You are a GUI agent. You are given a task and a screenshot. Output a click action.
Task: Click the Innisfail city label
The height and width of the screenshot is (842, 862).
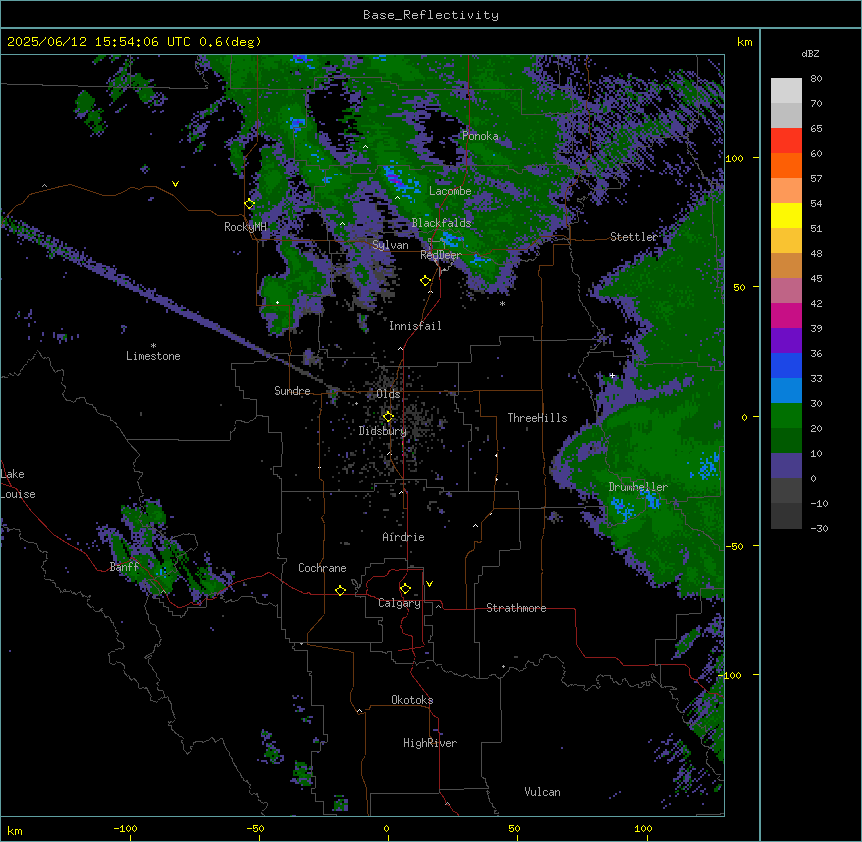coord(415,326)
